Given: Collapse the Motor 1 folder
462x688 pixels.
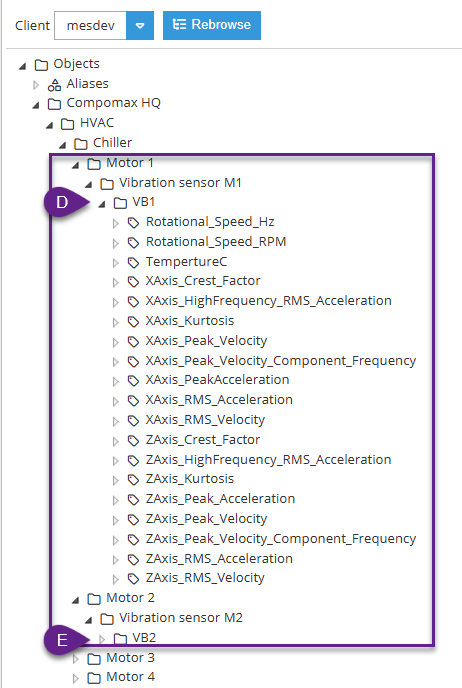Looking at the screenshot, I should click(75, 165).
